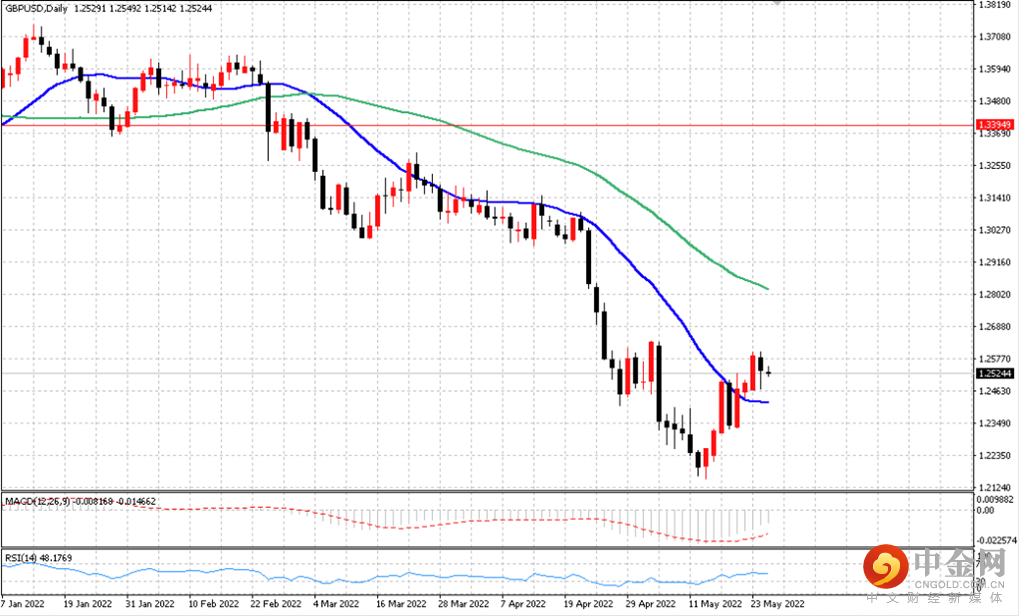Click date label 16 Mar 2022
Viewport: 1020px width, 616px height.
pyautogui.click(x=401, y=604)
